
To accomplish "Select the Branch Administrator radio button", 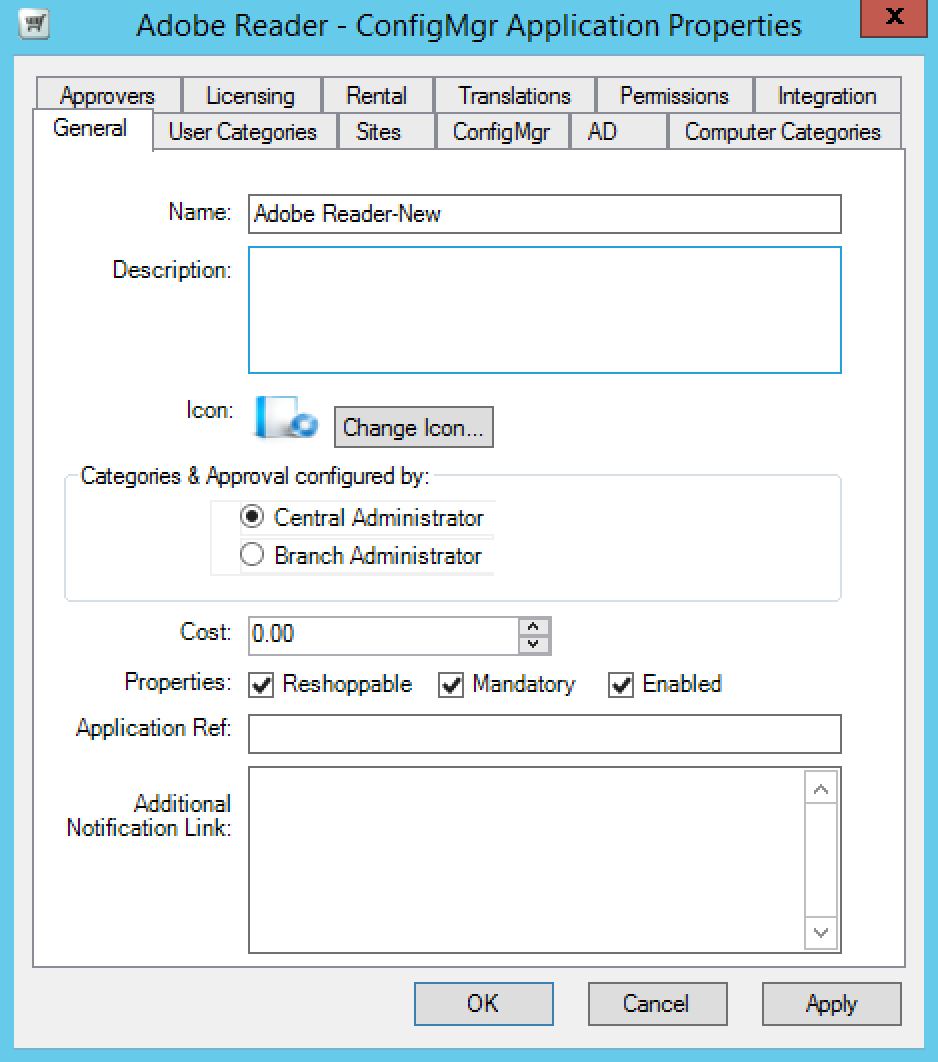I will click(253, 556).
